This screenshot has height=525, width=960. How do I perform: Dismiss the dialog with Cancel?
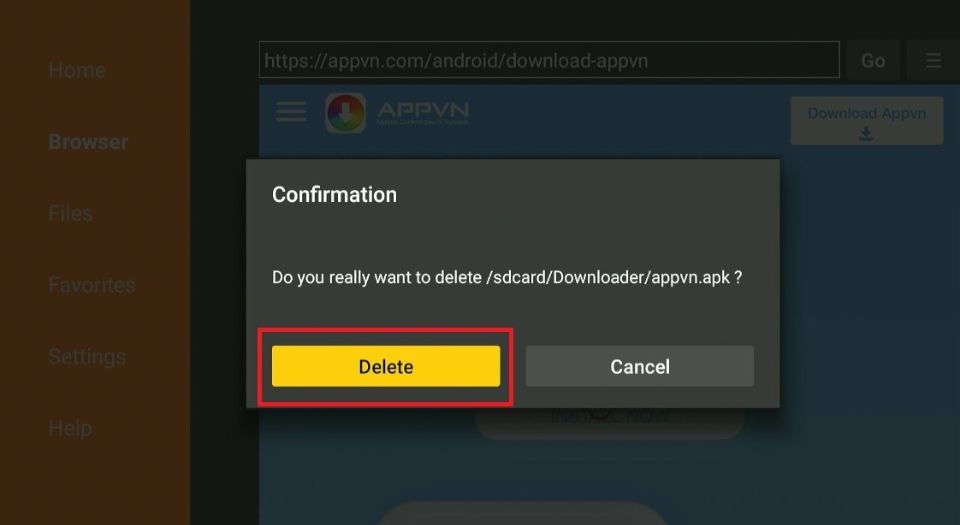coord(640,366)
